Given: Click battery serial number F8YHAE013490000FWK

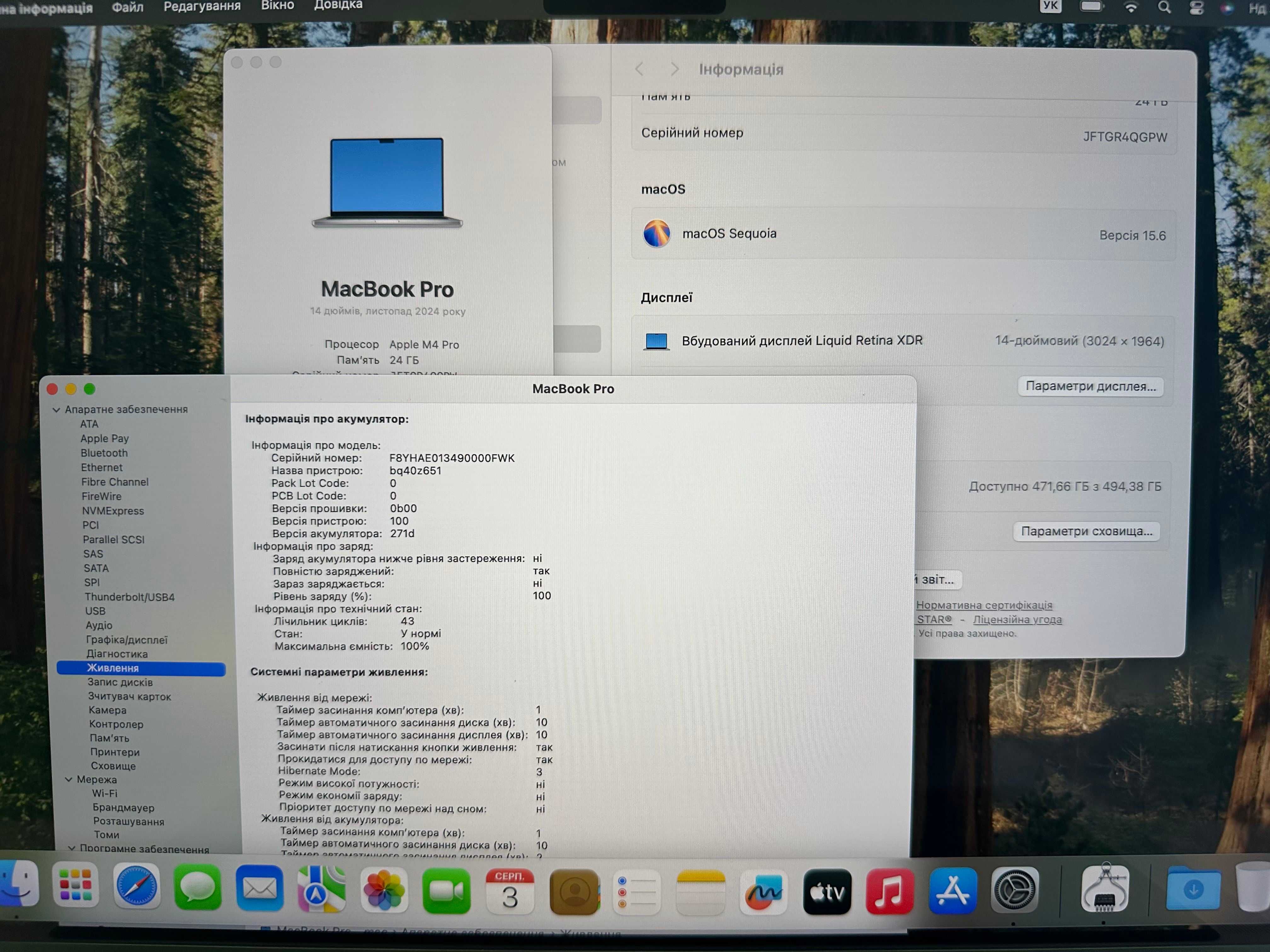Looking at the screenshot, I should (452, 458).
